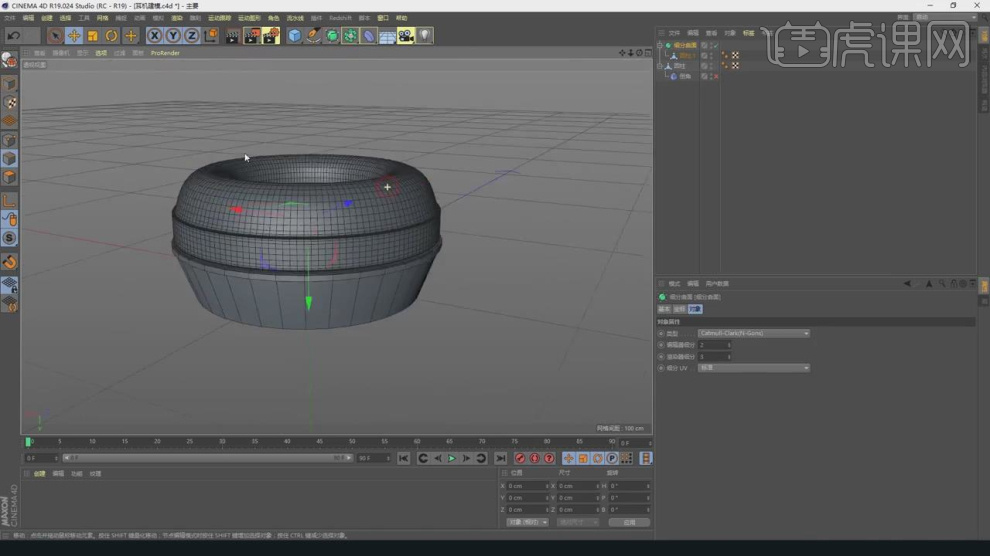Open the subdivision UV dropdown
This screenshot has height=556, width=990.
click(x=754, y=368)
